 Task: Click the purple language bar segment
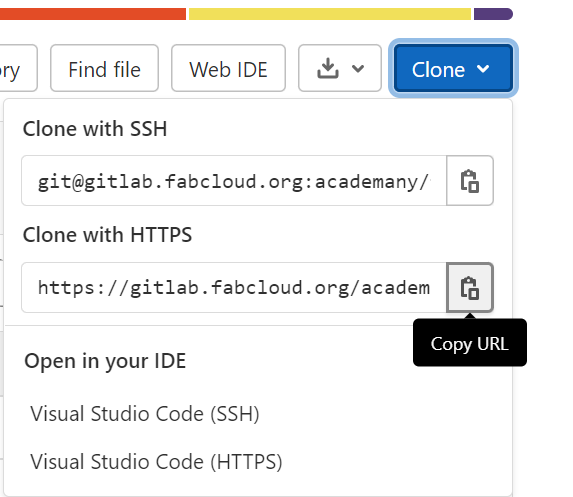tap(493, 14)
